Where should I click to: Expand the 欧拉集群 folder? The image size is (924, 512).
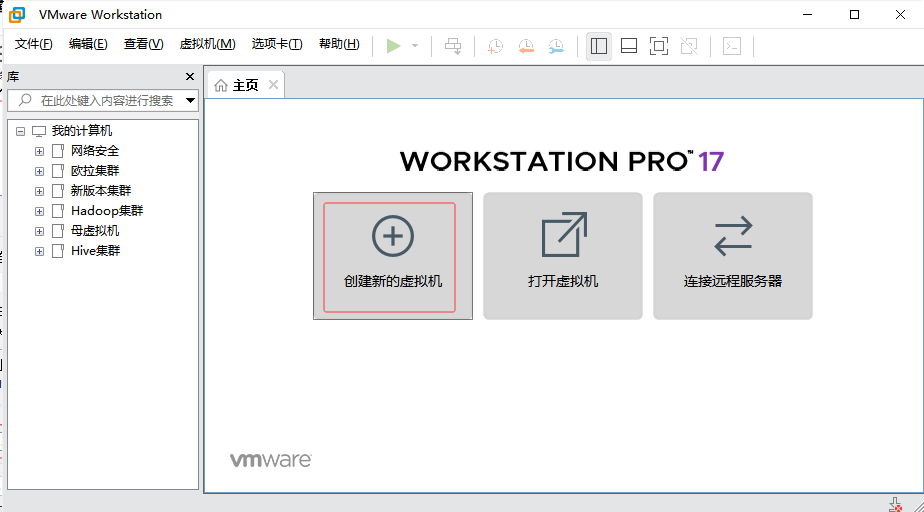[x=39, y=171]
